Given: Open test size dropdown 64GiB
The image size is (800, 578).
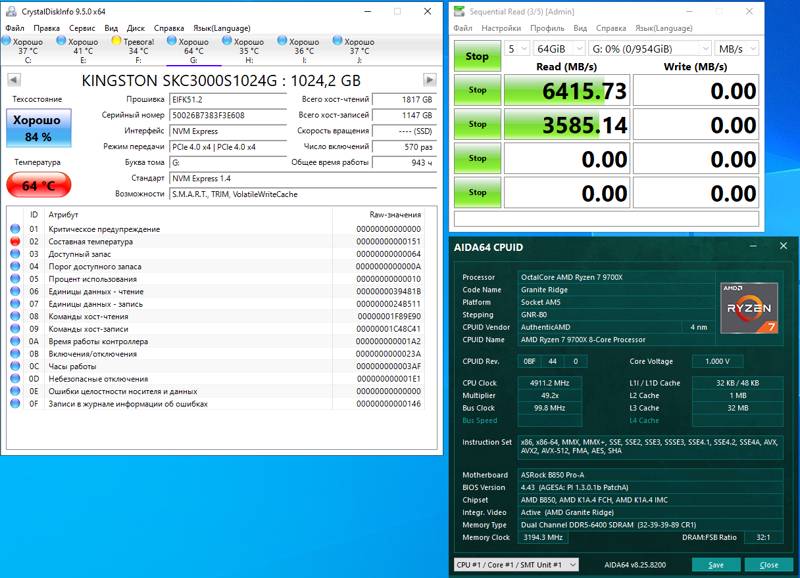Looking at the screenshot, I should 559,49.
